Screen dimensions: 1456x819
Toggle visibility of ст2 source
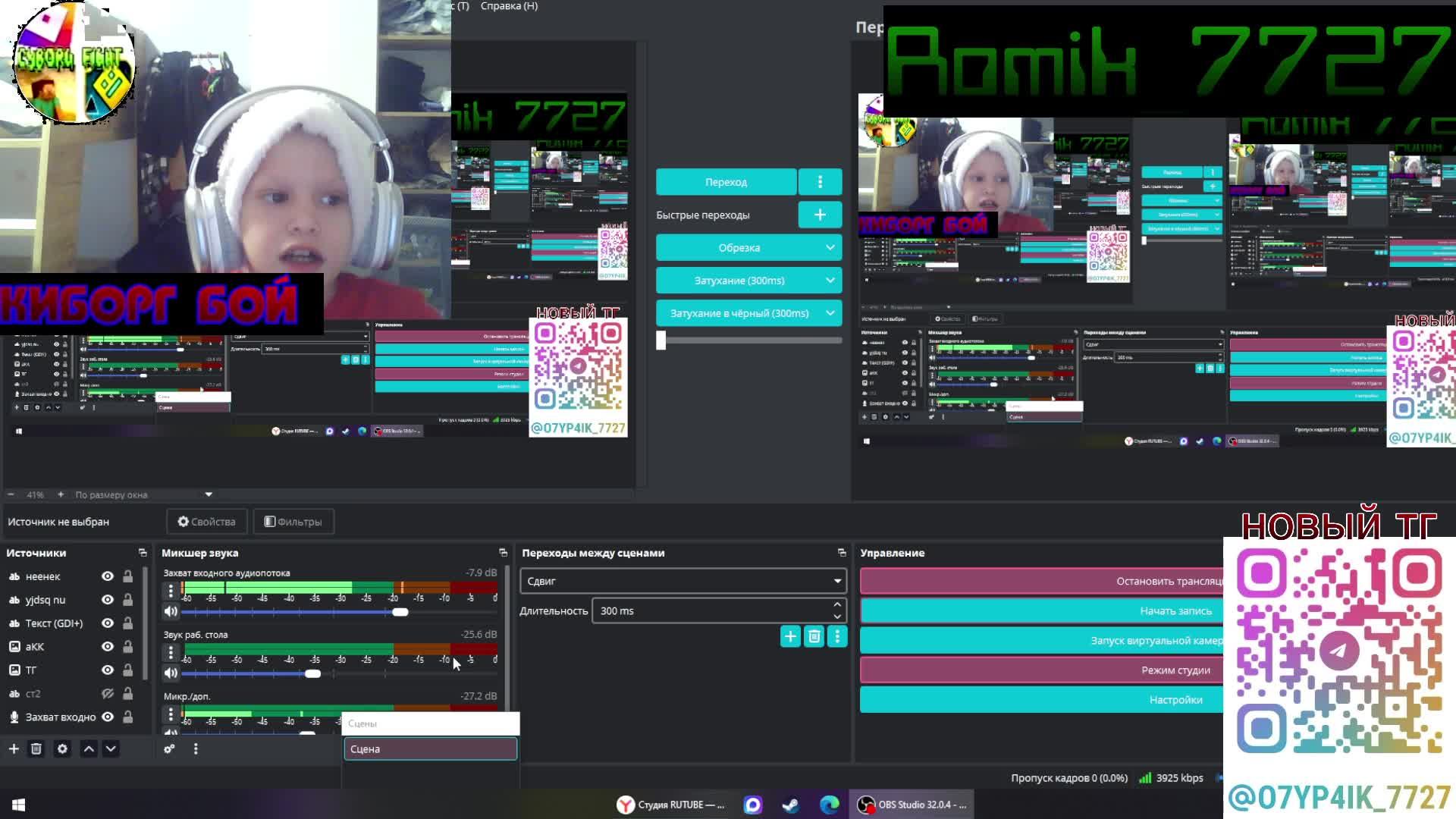pos(108,694)
